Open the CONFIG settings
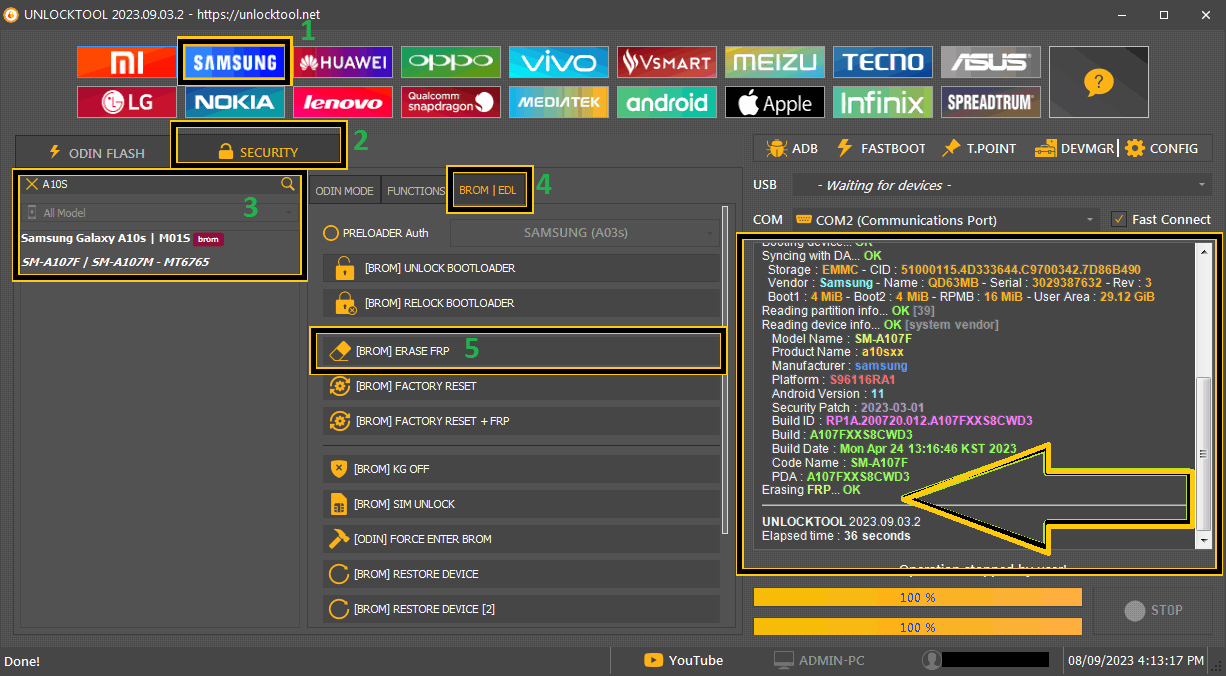 tap(1161, 148)
